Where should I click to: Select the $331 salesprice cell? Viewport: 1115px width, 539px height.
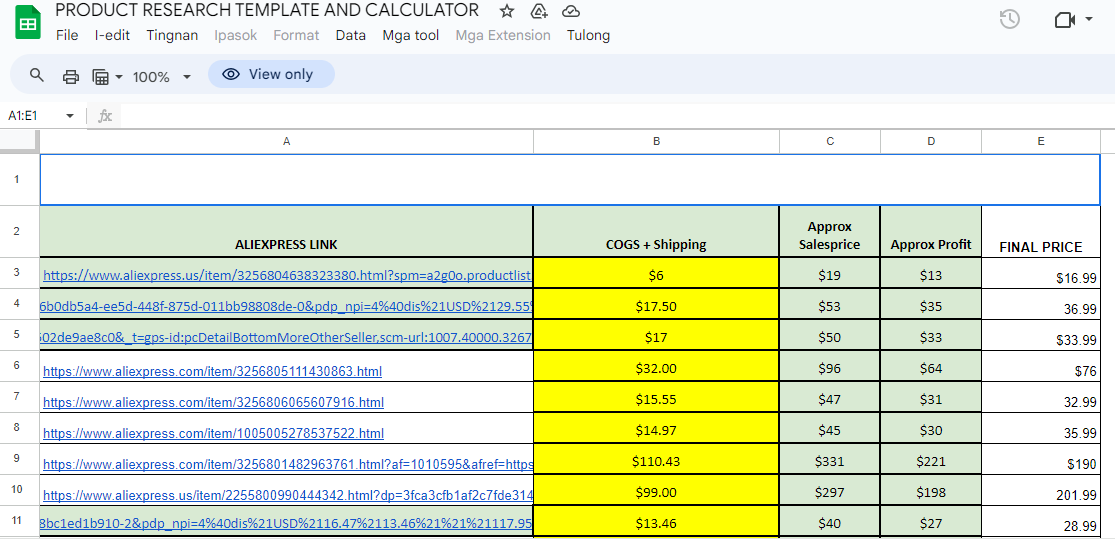tap(830, 459)
